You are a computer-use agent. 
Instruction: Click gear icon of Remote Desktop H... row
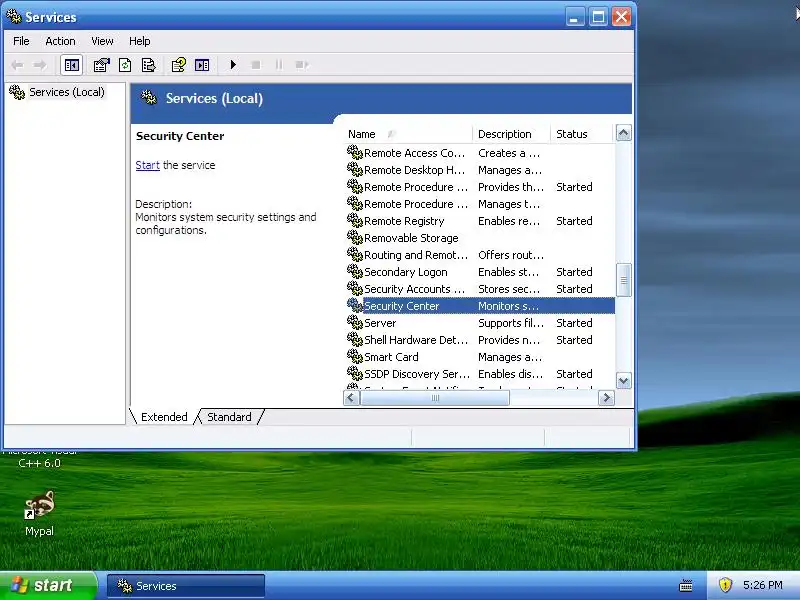click(x=355, y=169)
